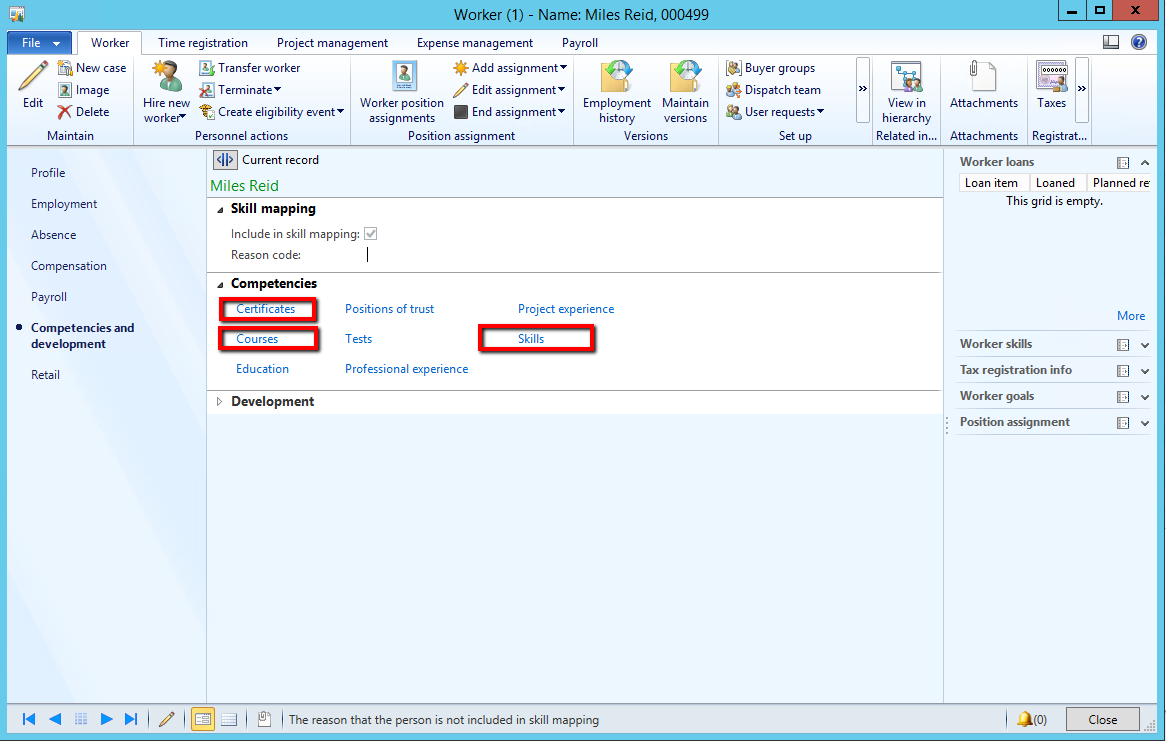Go to next record arrow in status bar
The height and width of the screenshot is (741, 1166).
pyautogui.click(x=107, y=719)
